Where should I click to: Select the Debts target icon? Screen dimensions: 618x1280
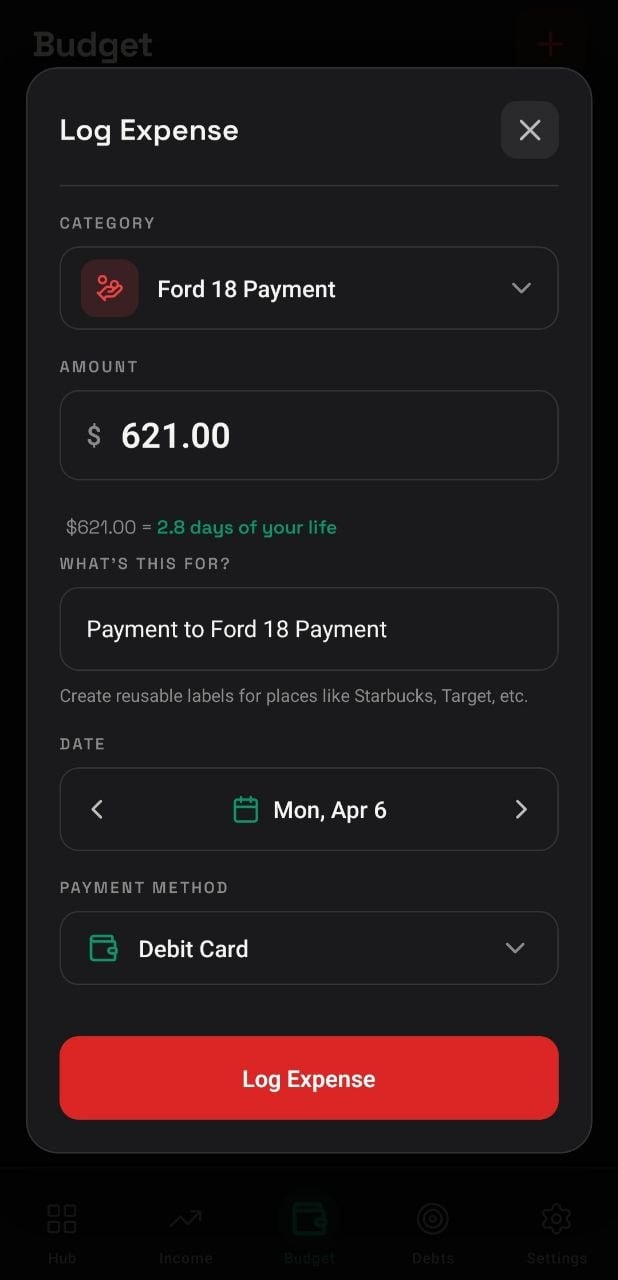(x=432, y=1218)
